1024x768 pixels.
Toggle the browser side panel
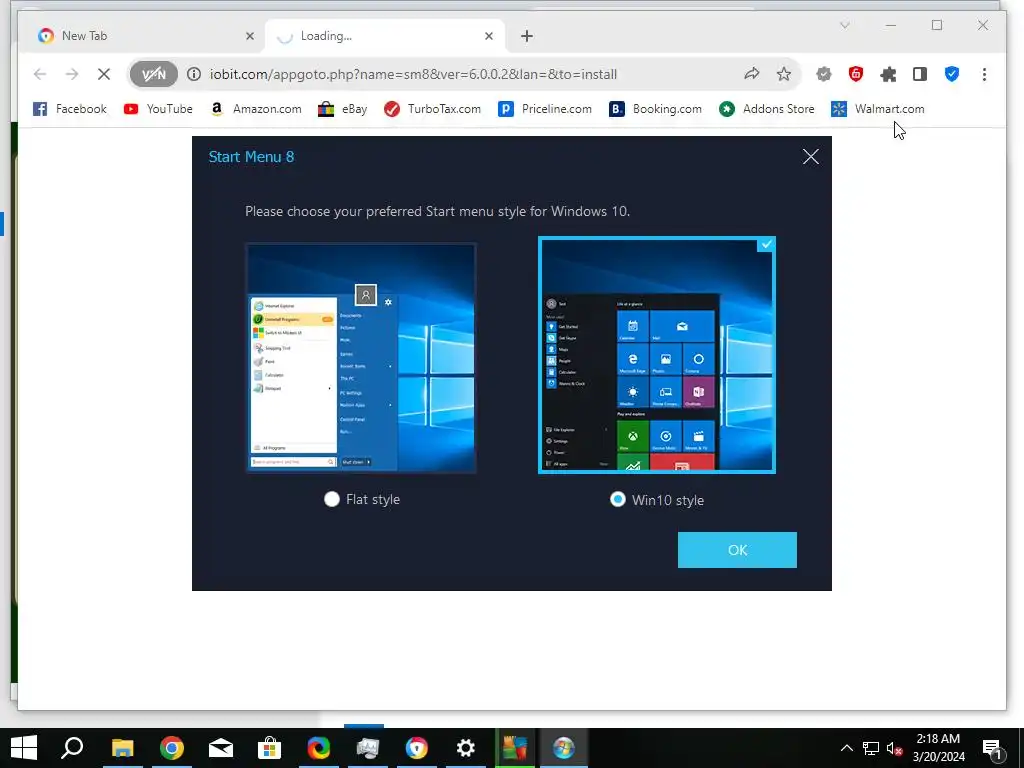(920, 74)
